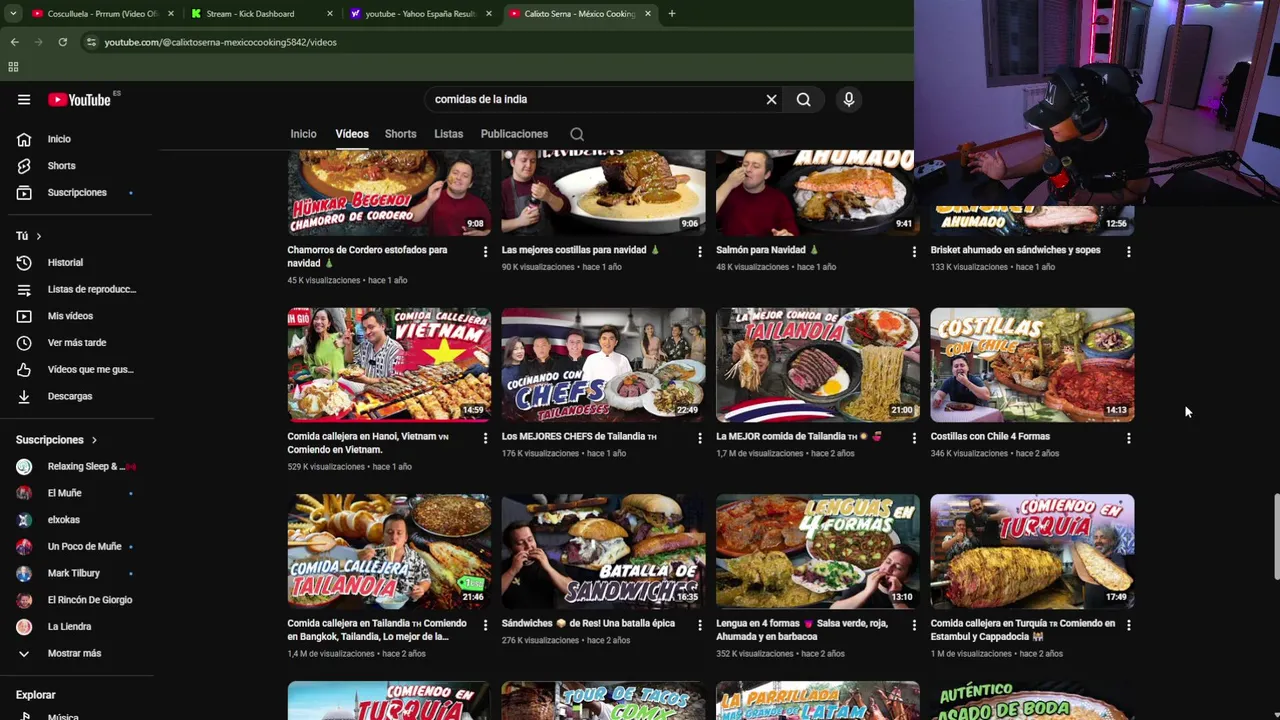Screen dimensions: 1280x720
Task: Expand the Suscripciones section heading chevron
Action: click(94, 440)
